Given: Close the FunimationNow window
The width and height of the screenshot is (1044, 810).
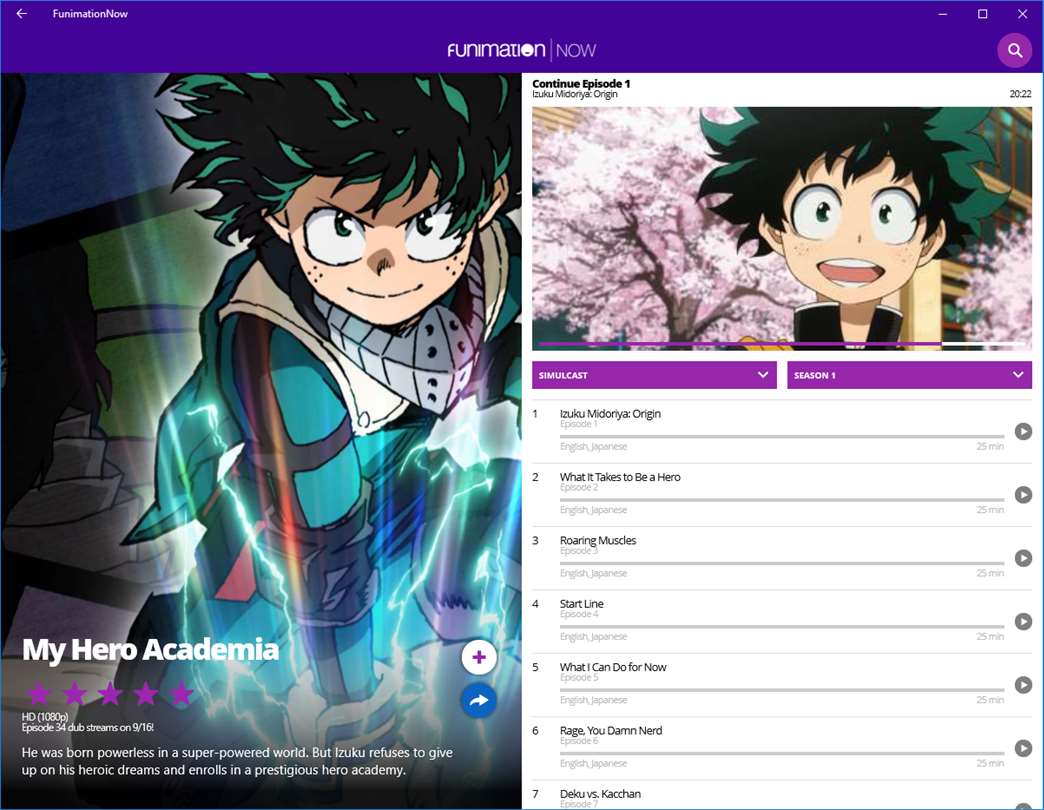Looking at the screenshot, I should tap(1022, 13).
